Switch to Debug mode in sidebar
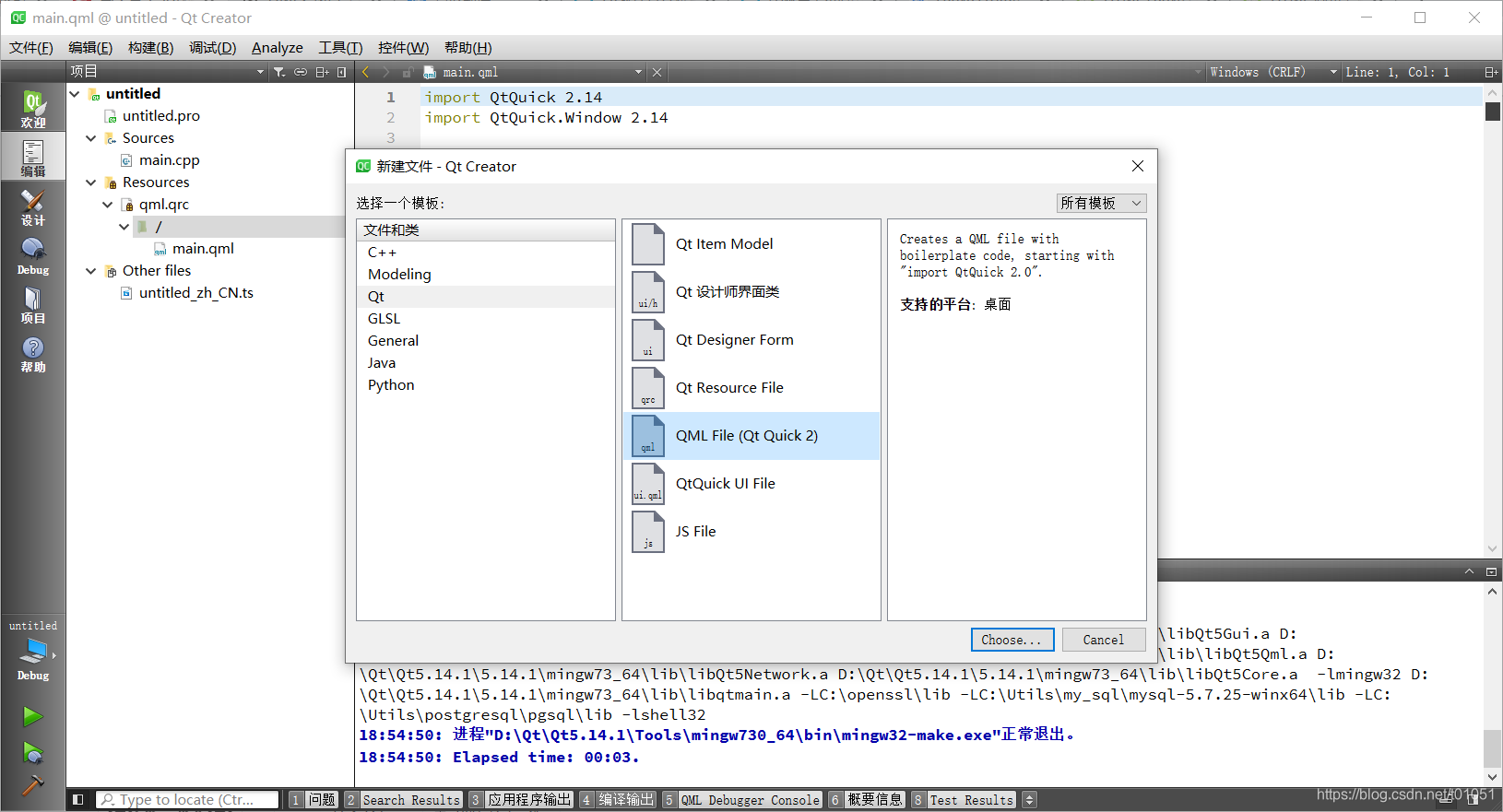The width and height of the screenshot is (1503, 812). [x=33, y=256]
